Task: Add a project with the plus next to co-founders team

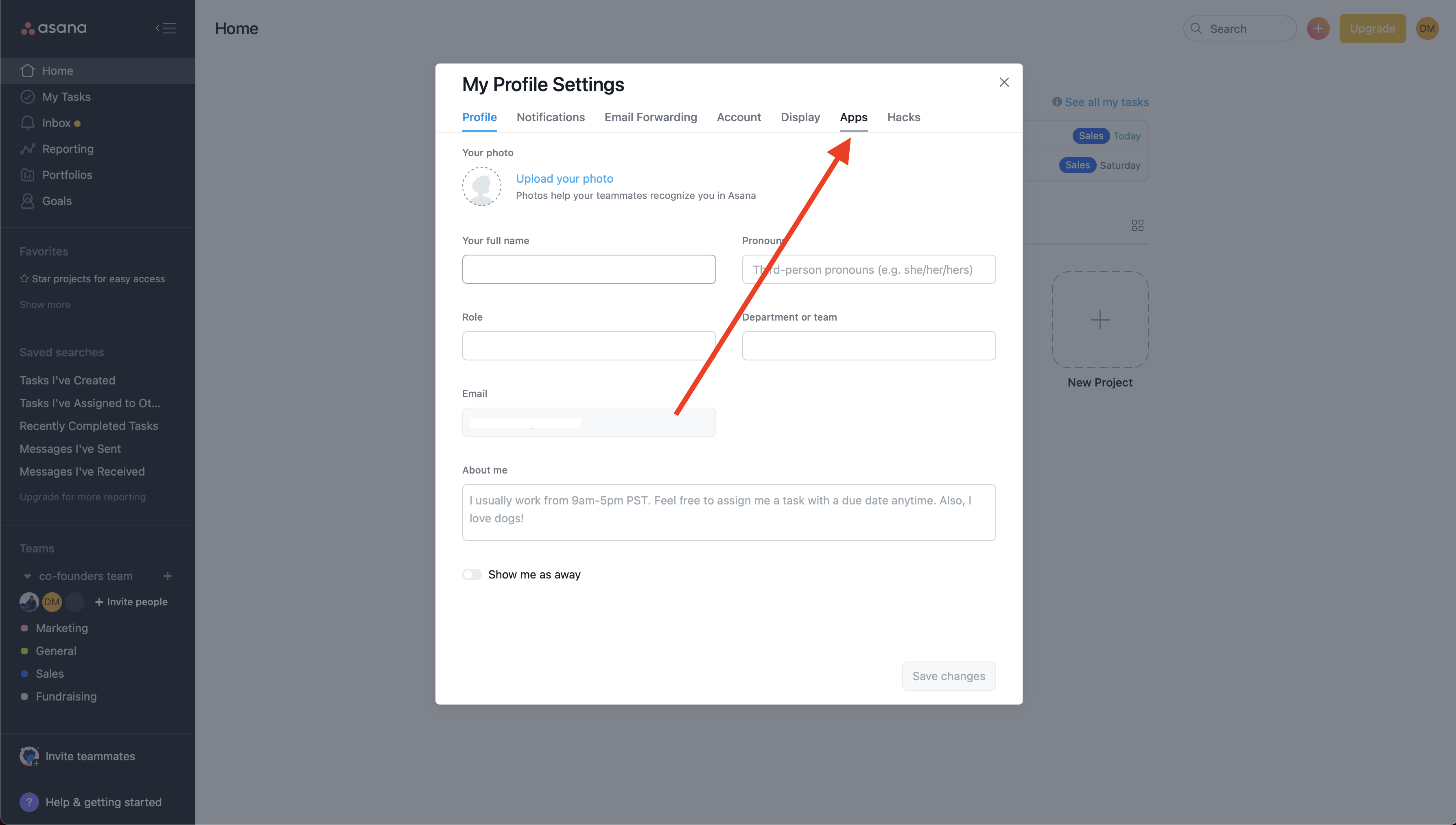Action: 168,576
